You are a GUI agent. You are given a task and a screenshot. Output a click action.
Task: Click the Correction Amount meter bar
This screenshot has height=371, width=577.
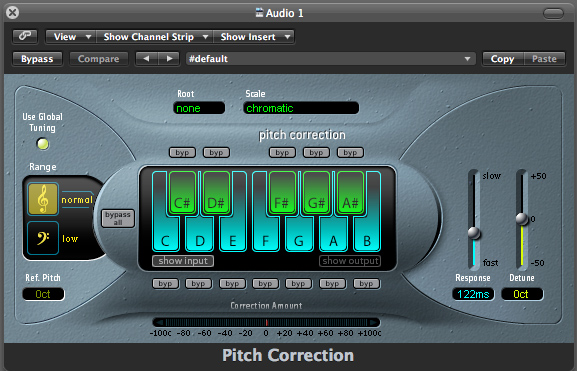(266, 322)
